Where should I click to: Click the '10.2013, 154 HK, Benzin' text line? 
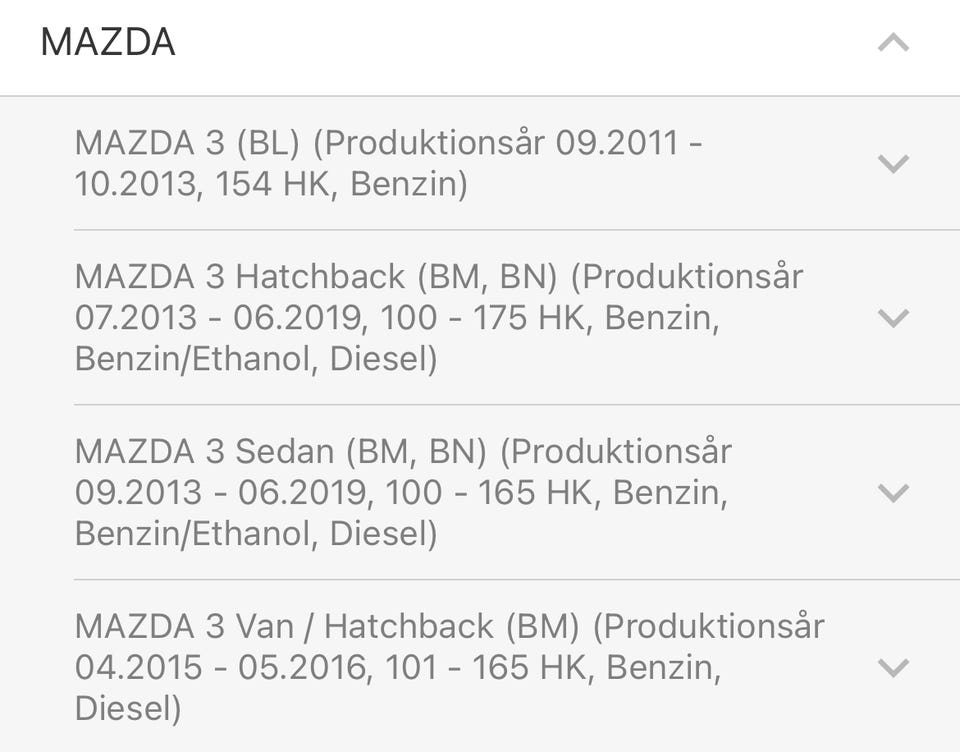(271, 185)
